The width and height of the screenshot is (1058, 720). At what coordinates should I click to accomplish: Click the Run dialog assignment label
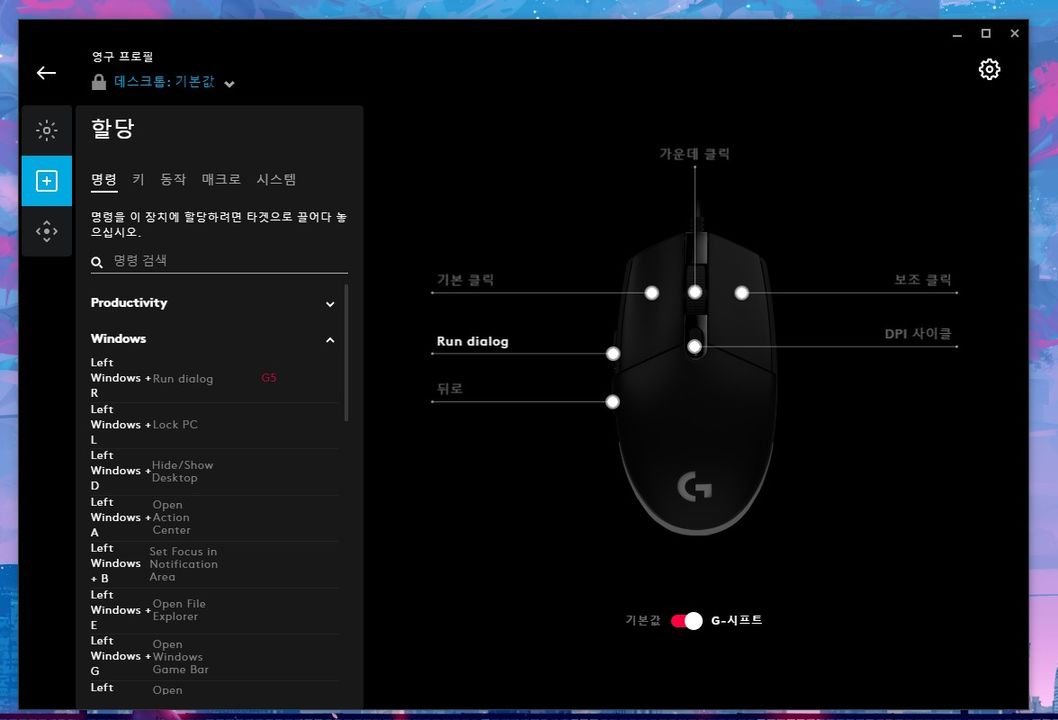[472, 341]
